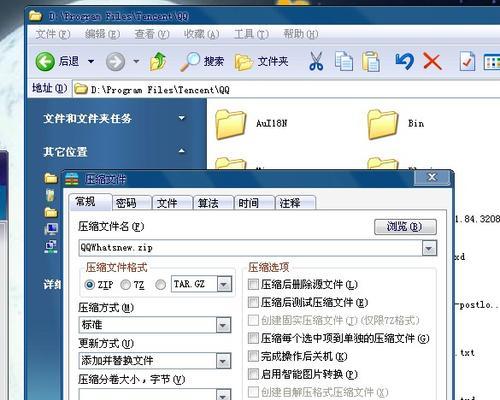The height and width of the screenshot is (400, 500).
Task: Open the Views icon in the toolbar
Action: tap(492, 62)
